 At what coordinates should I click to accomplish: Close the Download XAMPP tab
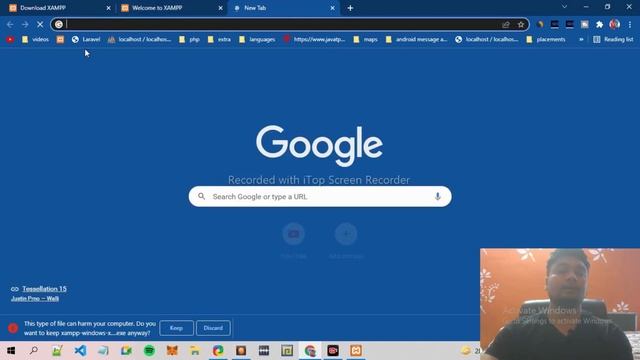tap(108, 8)
